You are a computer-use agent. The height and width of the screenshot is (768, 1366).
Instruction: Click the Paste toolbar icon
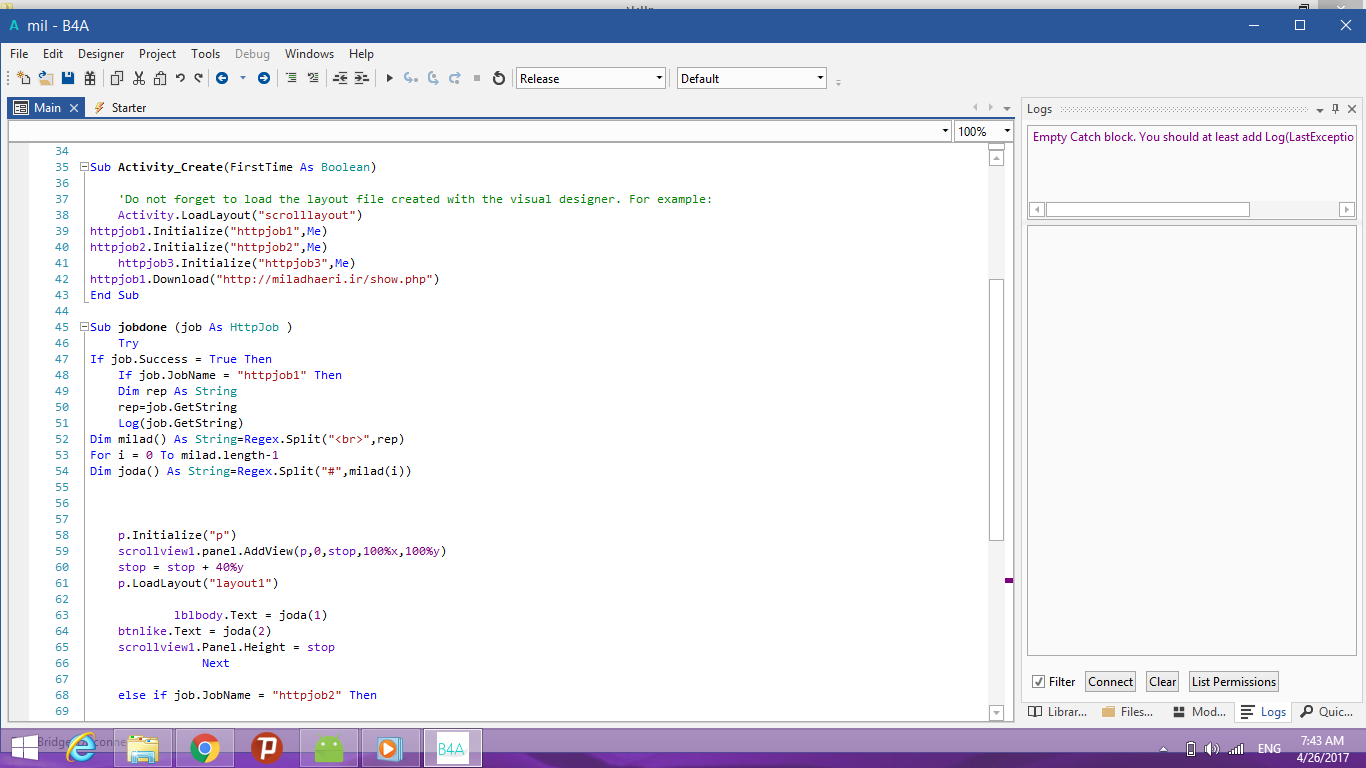click(x=161, y=77)
